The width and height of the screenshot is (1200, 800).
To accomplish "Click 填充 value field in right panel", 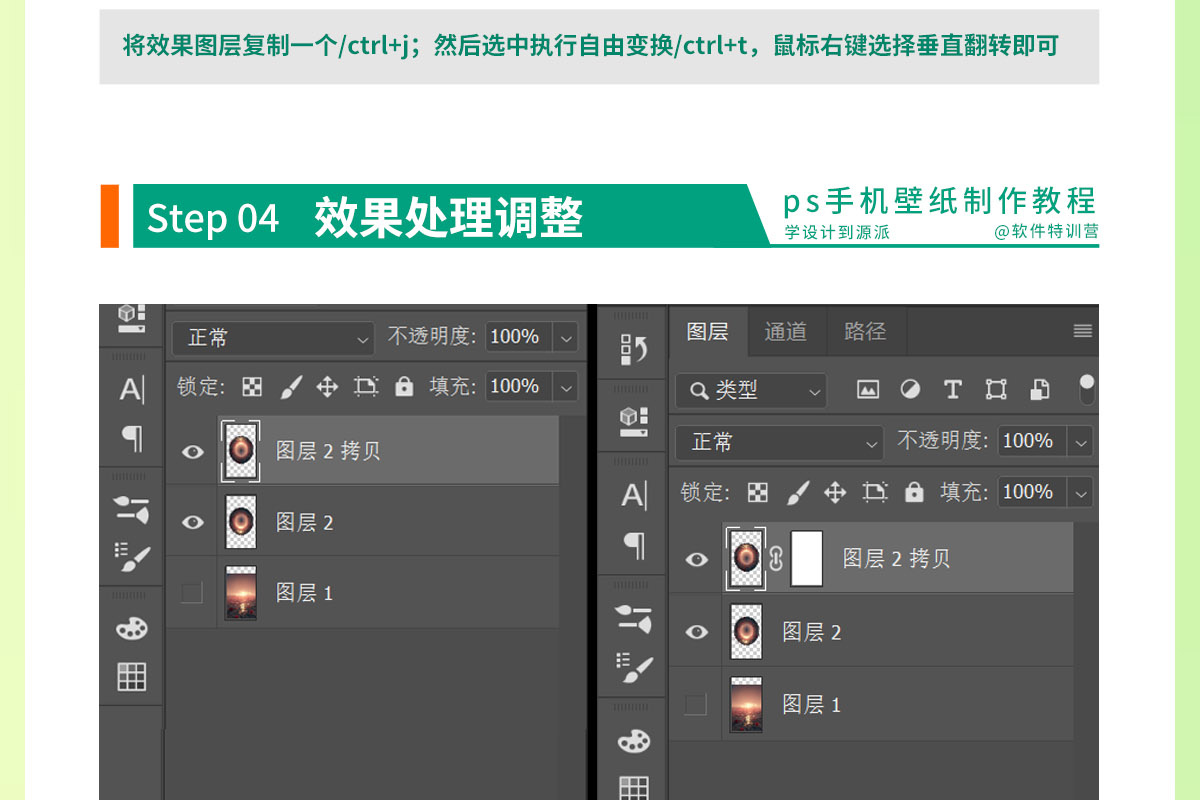I will (1028, 492).
